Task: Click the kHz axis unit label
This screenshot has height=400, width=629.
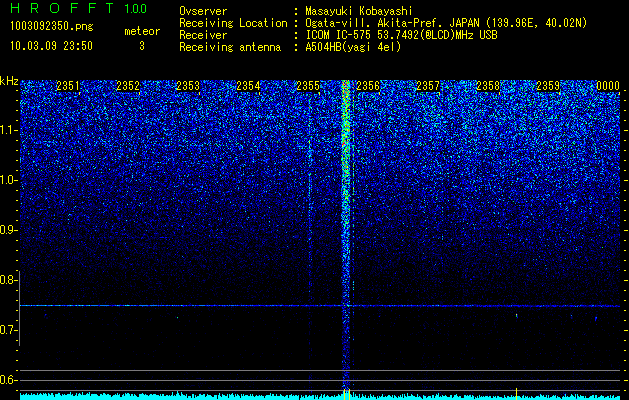Action: [x=9, y=81]
